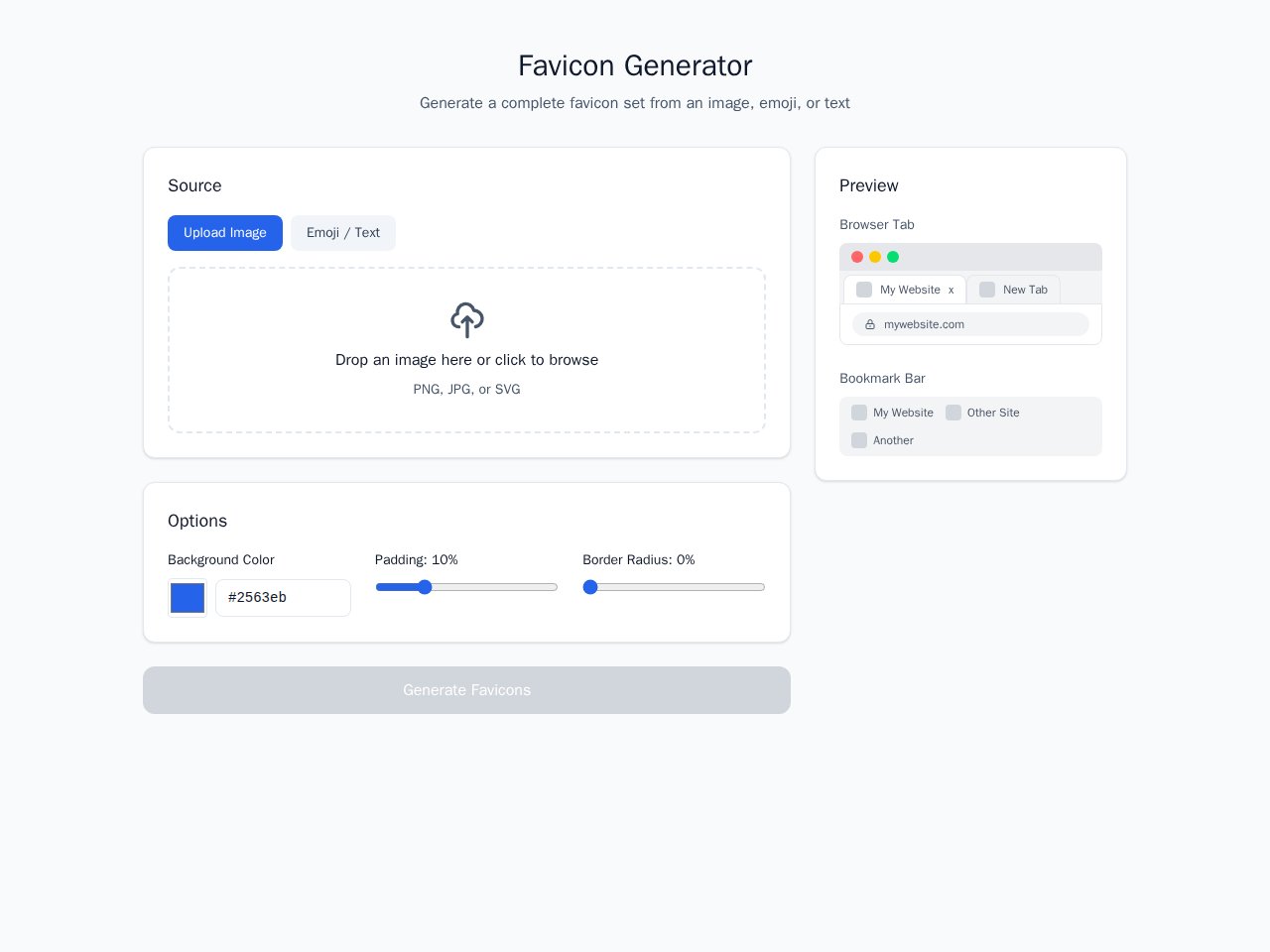Click the 'Favicon Generator' heading
The height and width of the screenshot is (952, 1270).
pyautogui.click(x=635, y=65)
